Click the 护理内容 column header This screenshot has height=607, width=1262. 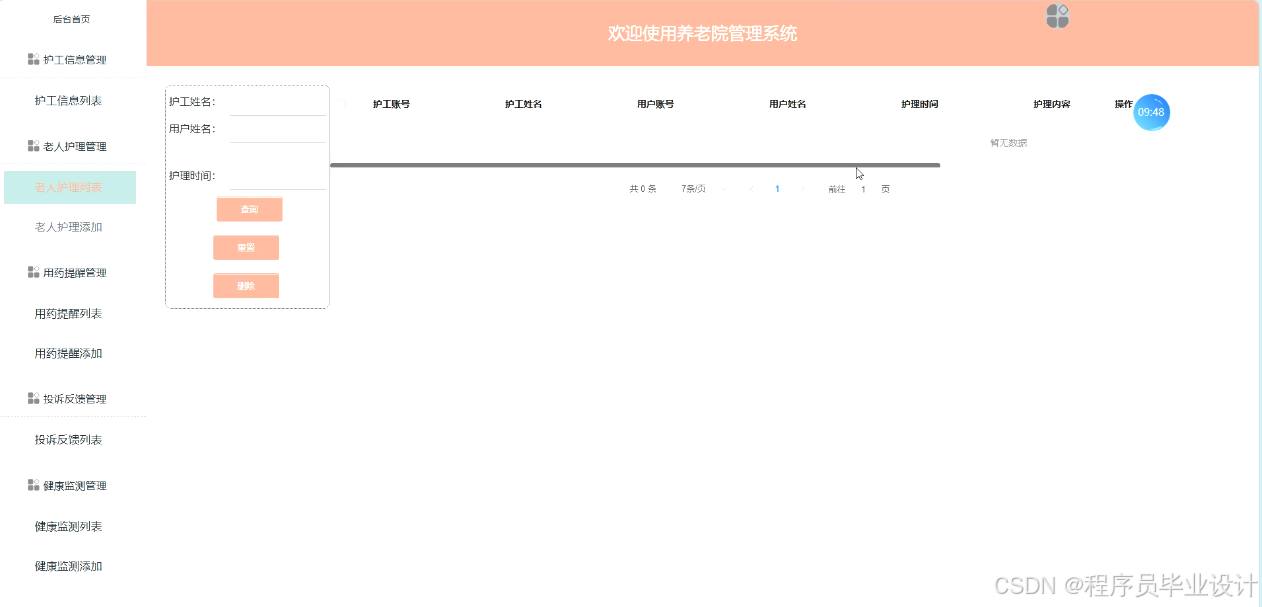[x=1052, y=104]
